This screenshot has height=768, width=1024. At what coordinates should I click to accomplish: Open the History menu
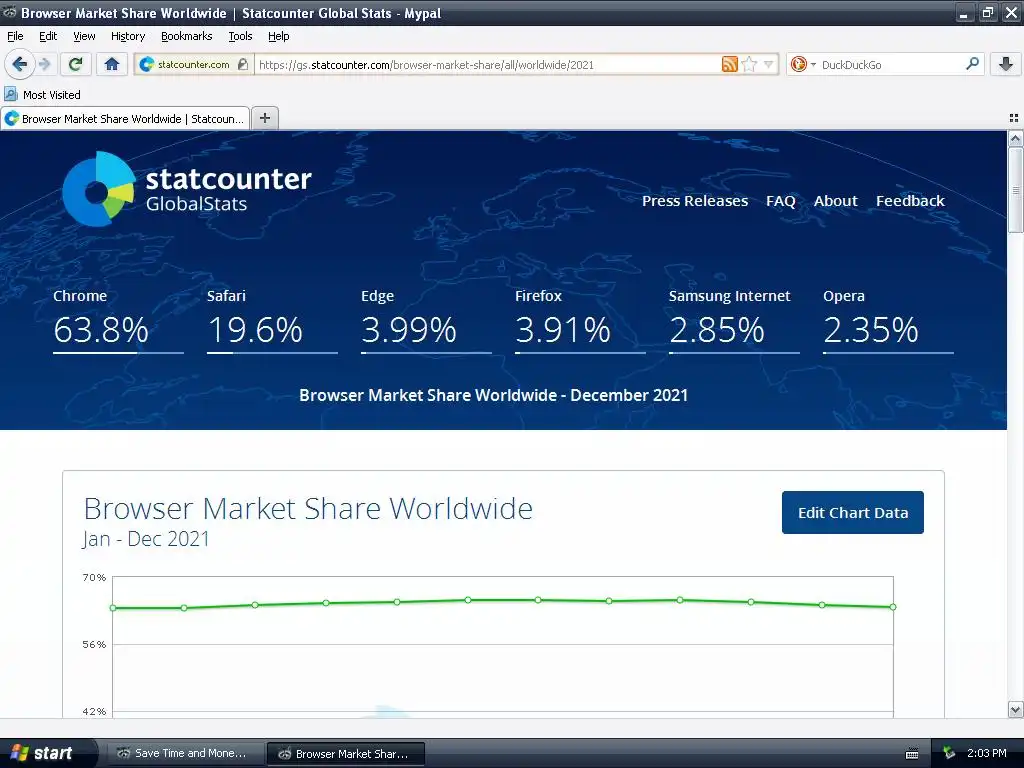coord(127,36)
